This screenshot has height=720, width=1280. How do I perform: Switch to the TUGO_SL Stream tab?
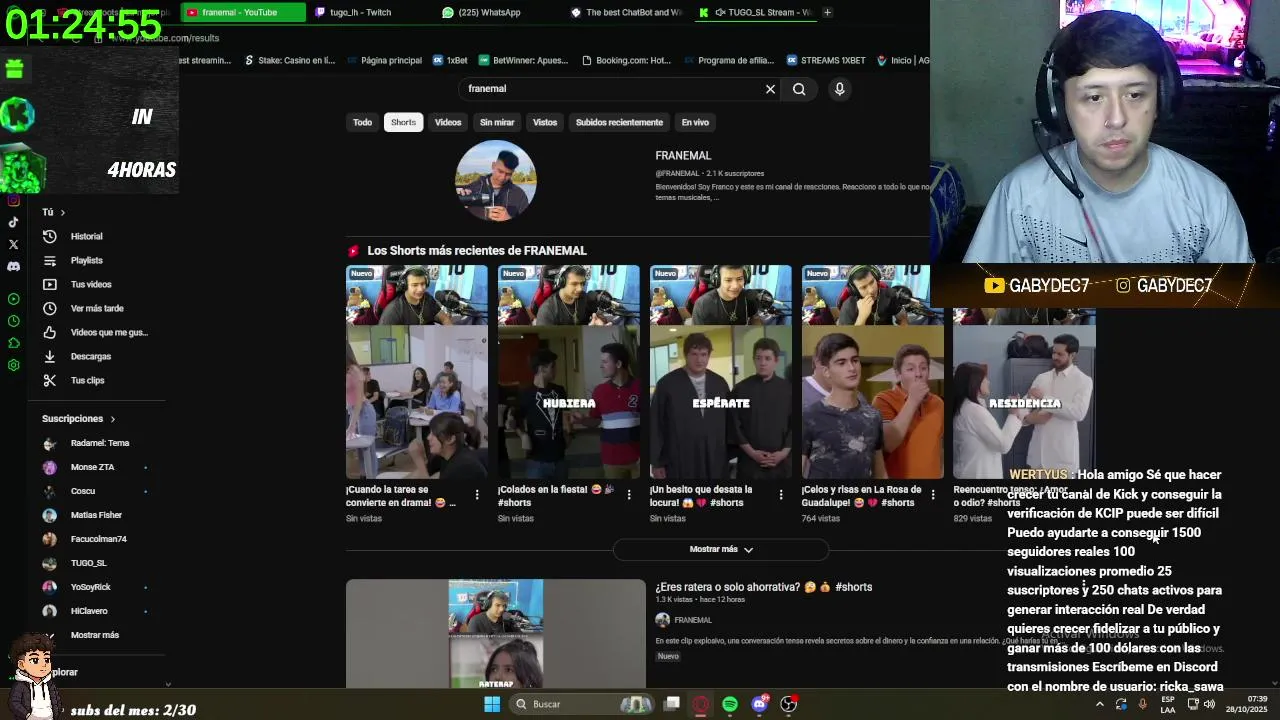tap(755, 12)
